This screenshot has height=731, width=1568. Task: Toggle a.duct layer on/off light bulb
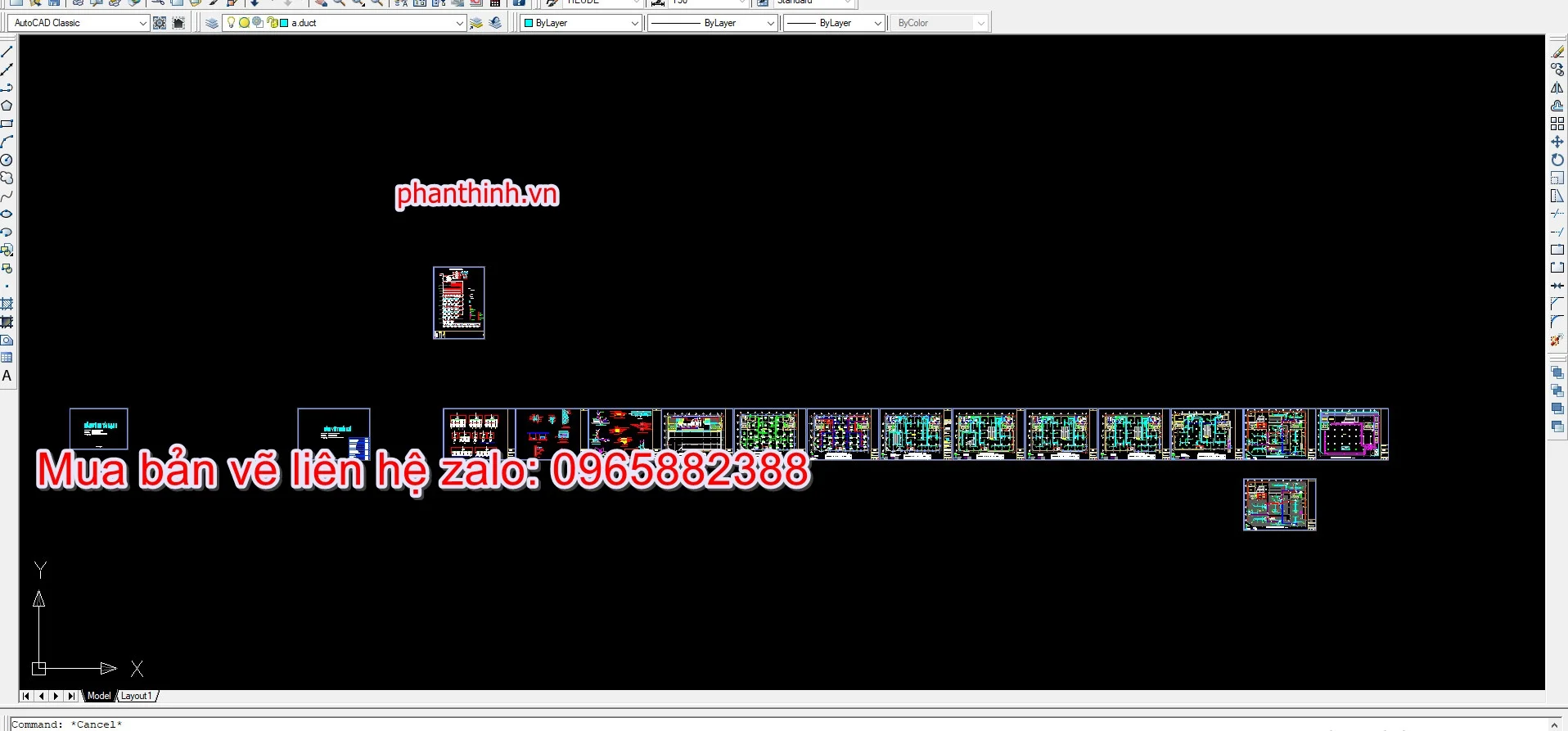click(x=232, y=23)
